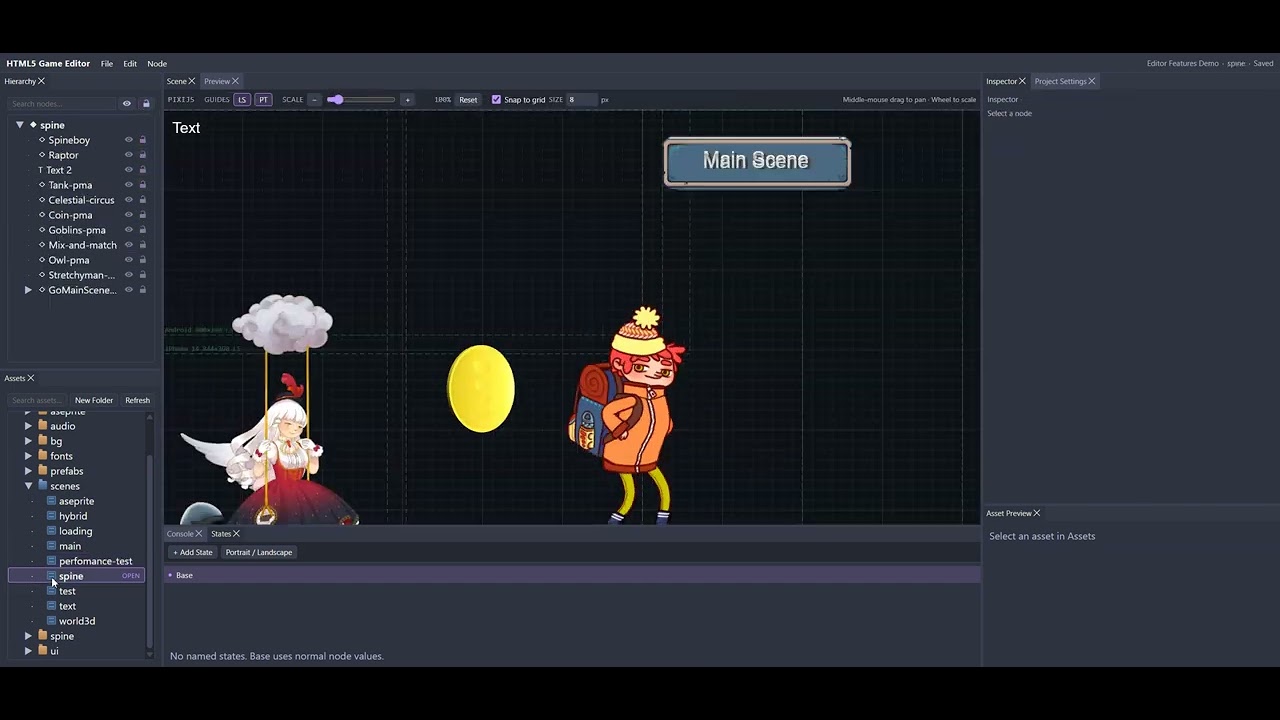Lock the Stretchyman node
Viewport: 1280px width, 720px height.
143,275
